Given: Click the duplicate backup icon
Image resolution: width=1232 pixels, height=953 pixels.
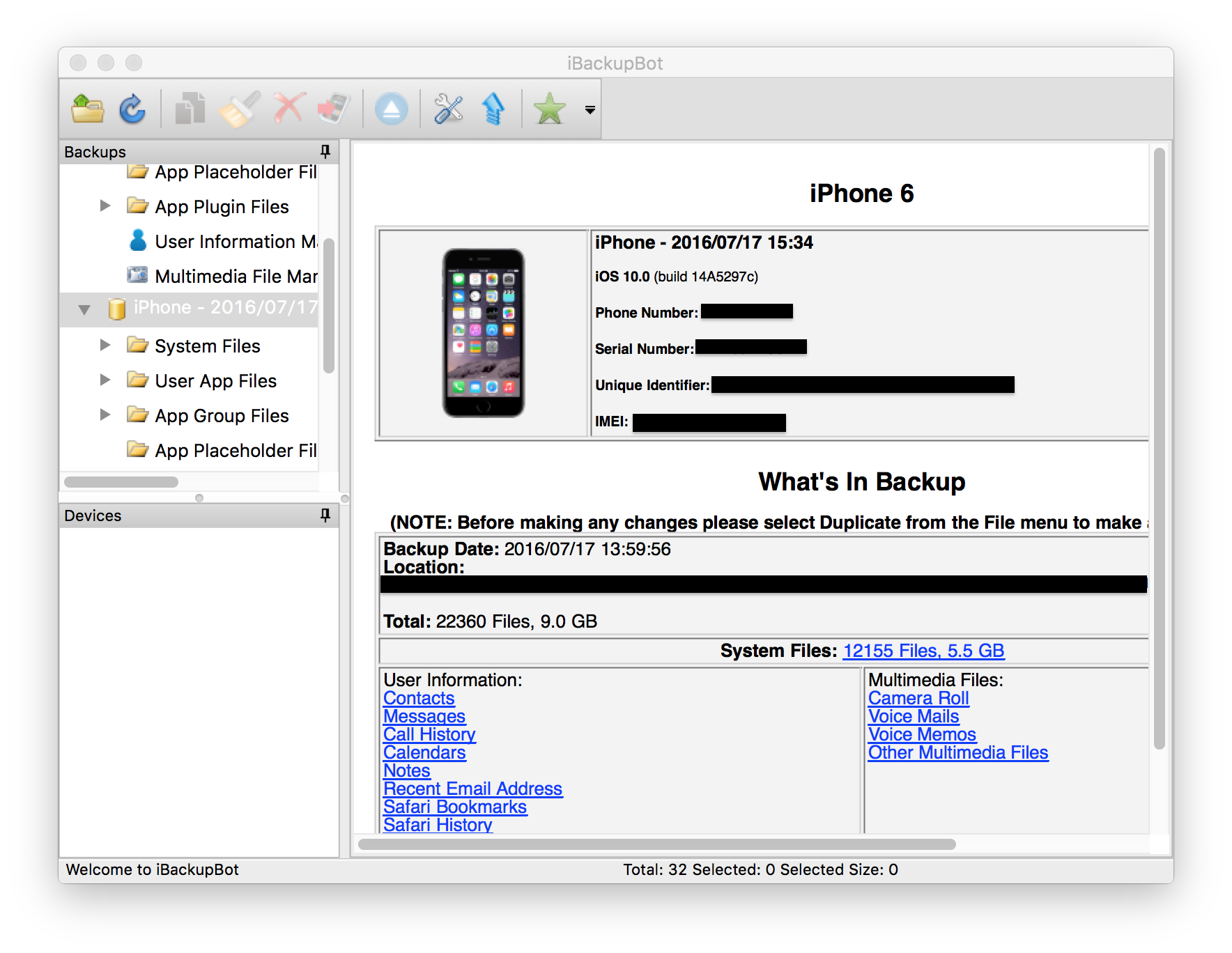Looking at the screenshot, I should tap(190, 109).
